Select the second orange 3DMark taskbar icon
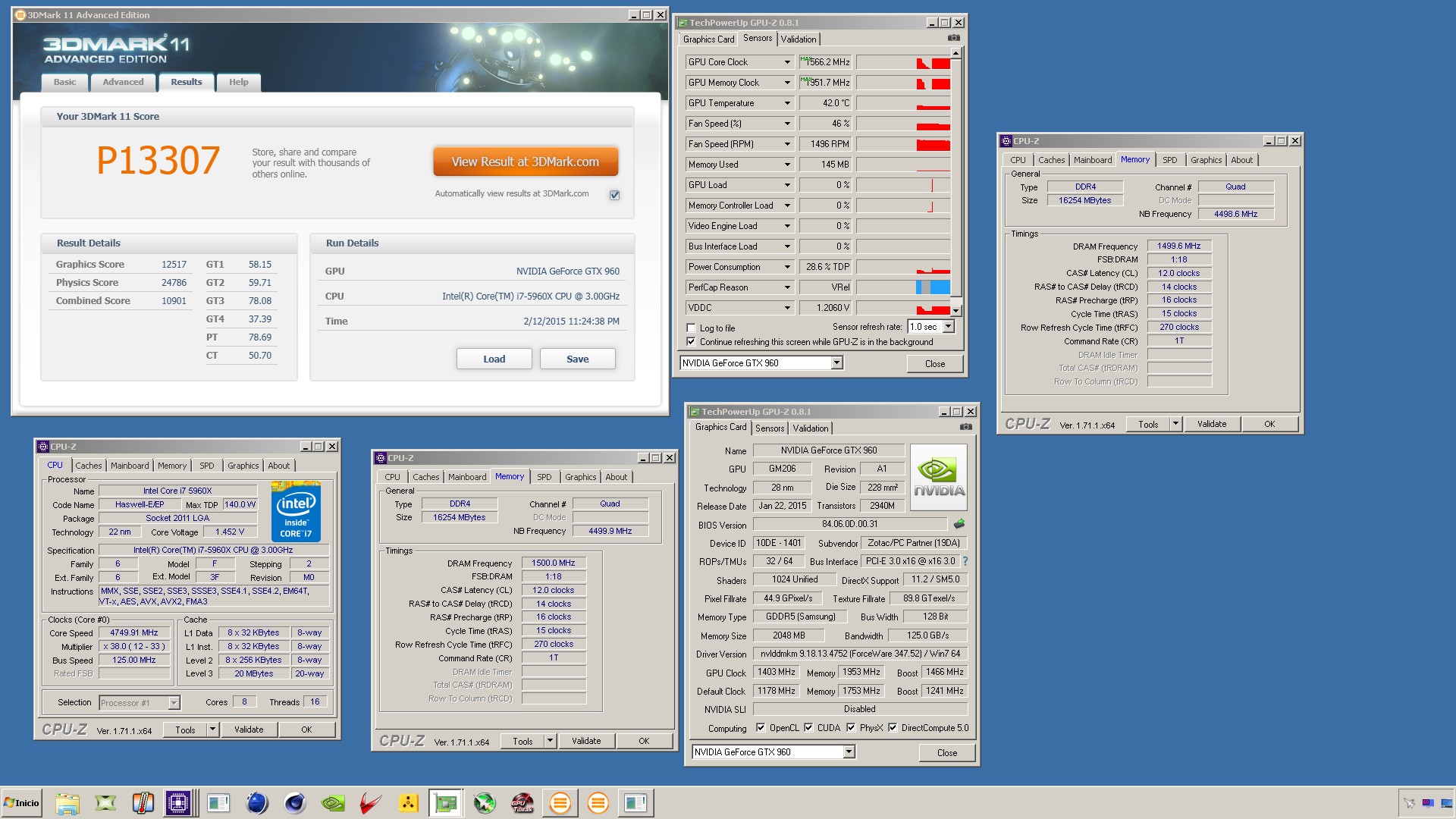The width and height of the screenshot is (1456, 819). click(x=598, y=803)
